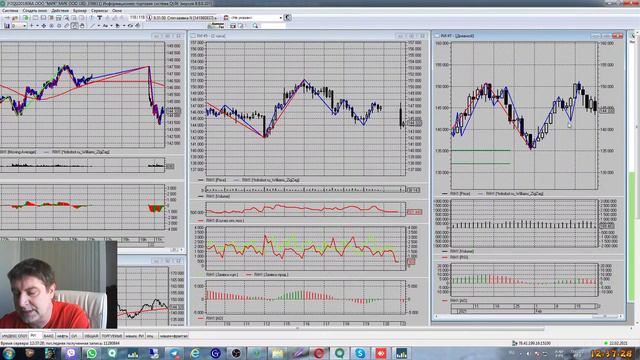Click the green document icon in top toolbar

click(26, 18)
